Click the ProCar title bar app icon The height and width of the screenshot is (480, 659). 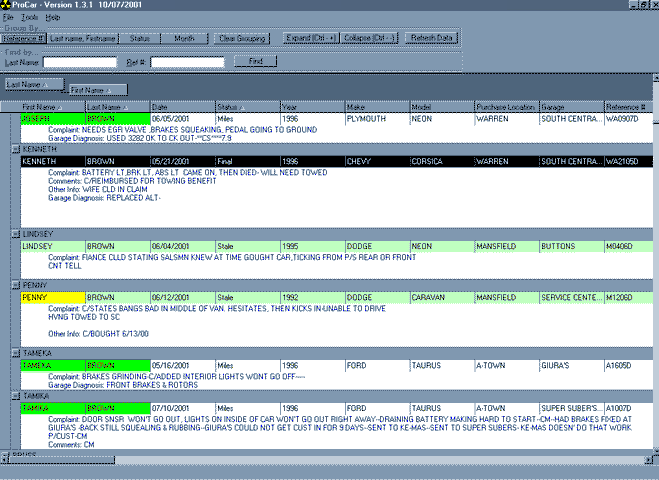(7, 6)
